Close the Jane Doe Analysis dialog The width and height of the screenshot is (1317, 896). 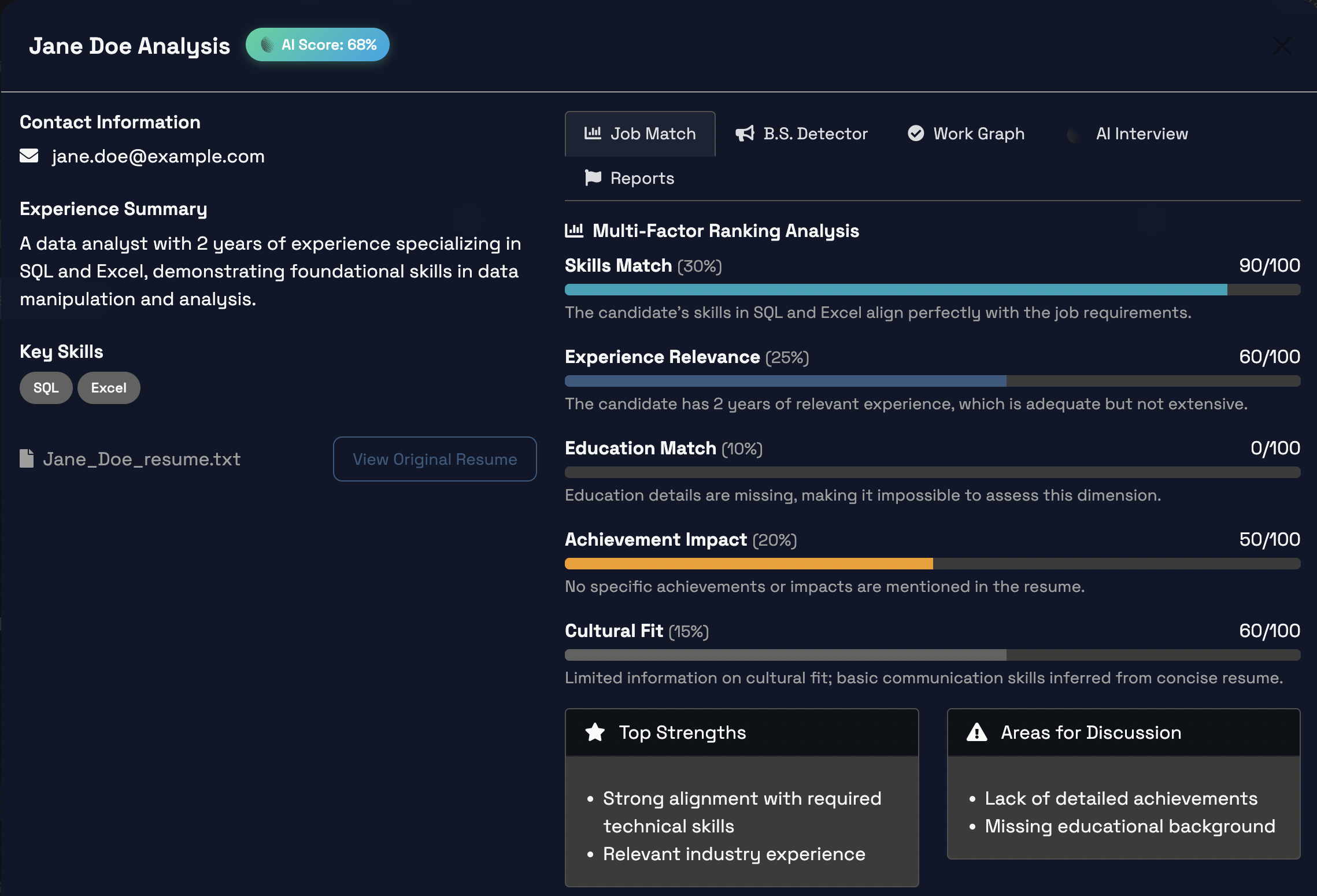[x=1282, y=46]
